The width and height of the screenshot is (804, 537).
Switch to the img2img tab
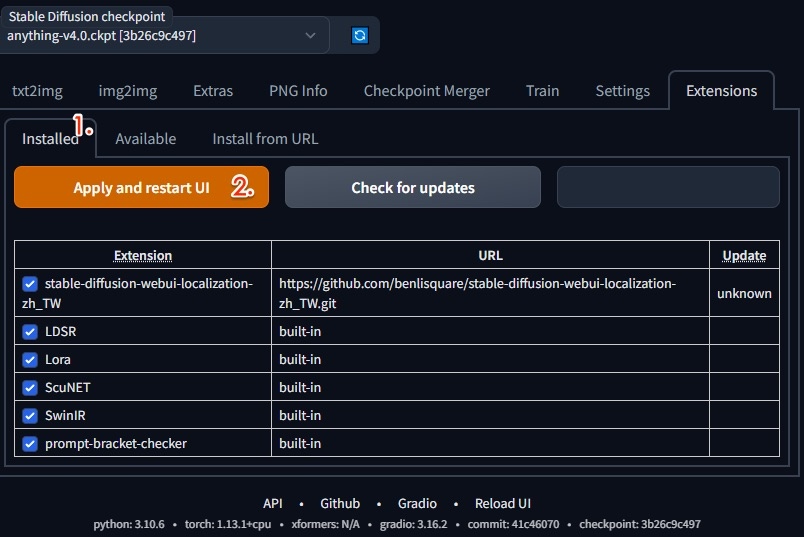(x=128, y=91)
